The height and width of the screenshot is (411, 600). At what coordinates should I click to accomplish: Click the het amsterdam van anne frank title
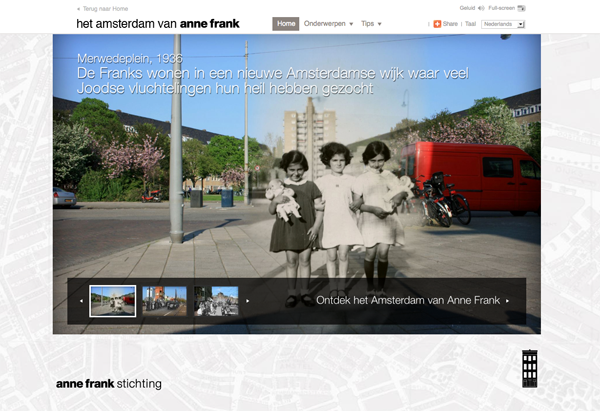(x=158, y=24)
